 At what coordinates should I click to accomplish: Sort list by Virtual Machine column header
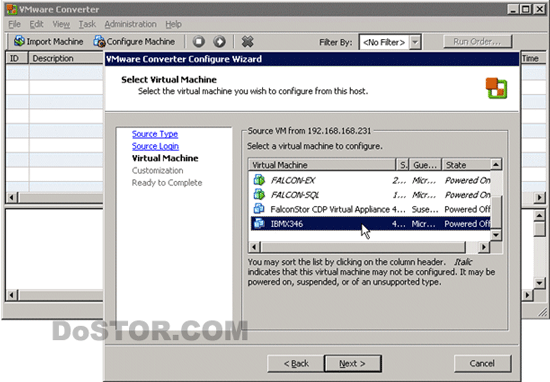click(x=322, y=165)
